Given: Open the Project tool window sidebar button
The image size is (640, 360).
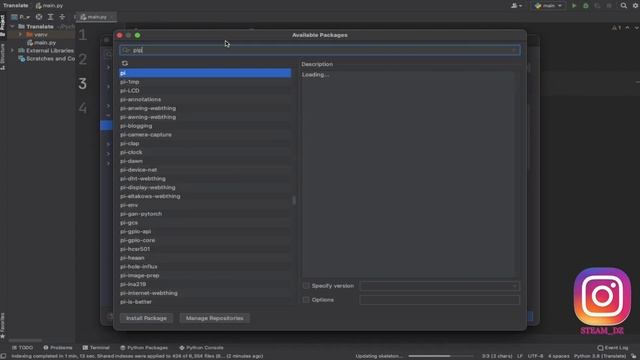Looking at the screenshot, I should tap(3, 25).
